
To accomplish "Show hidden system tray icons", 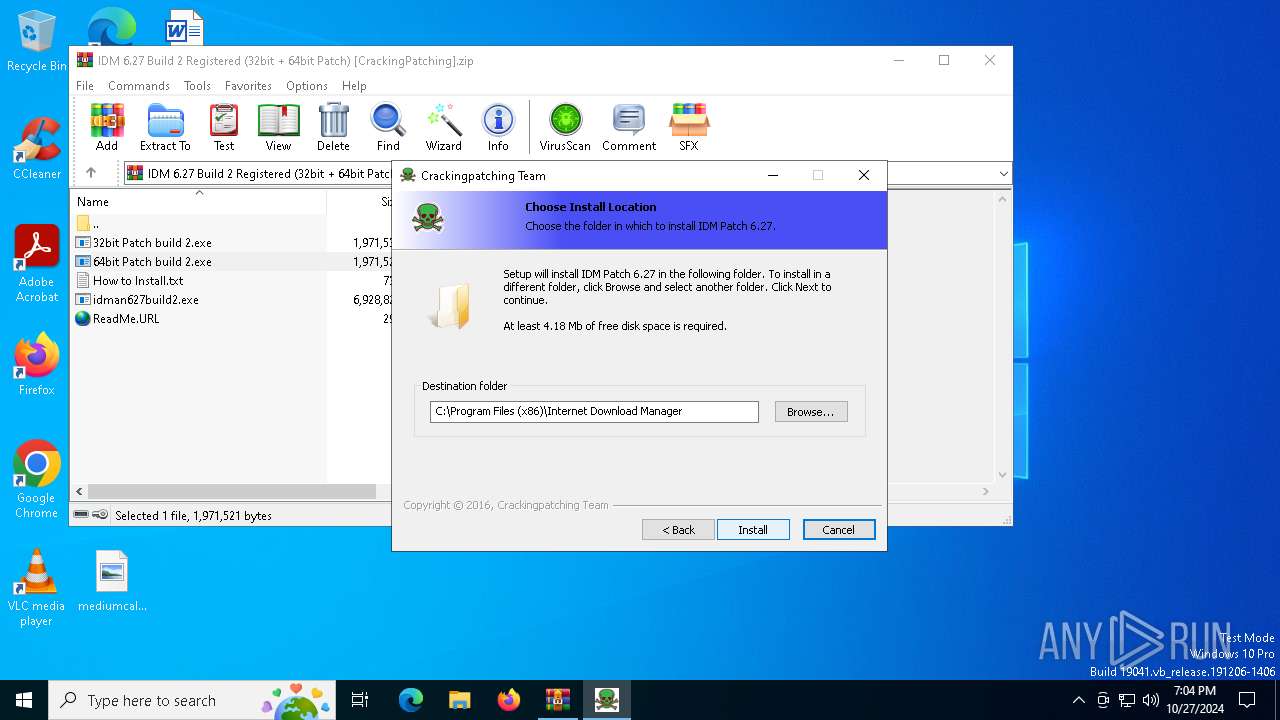I will [1078, 700].
